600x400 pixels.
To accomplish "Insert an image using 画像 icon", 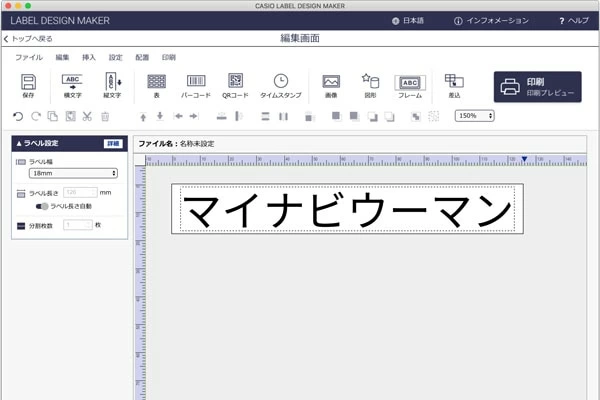I will [x=331, y=85].
